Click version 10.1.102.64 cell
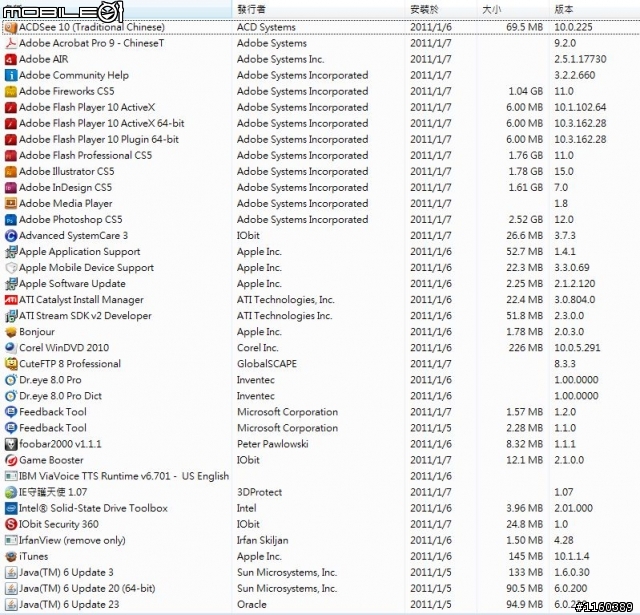This screenshot has height=615, width=640. pos(580,107)
